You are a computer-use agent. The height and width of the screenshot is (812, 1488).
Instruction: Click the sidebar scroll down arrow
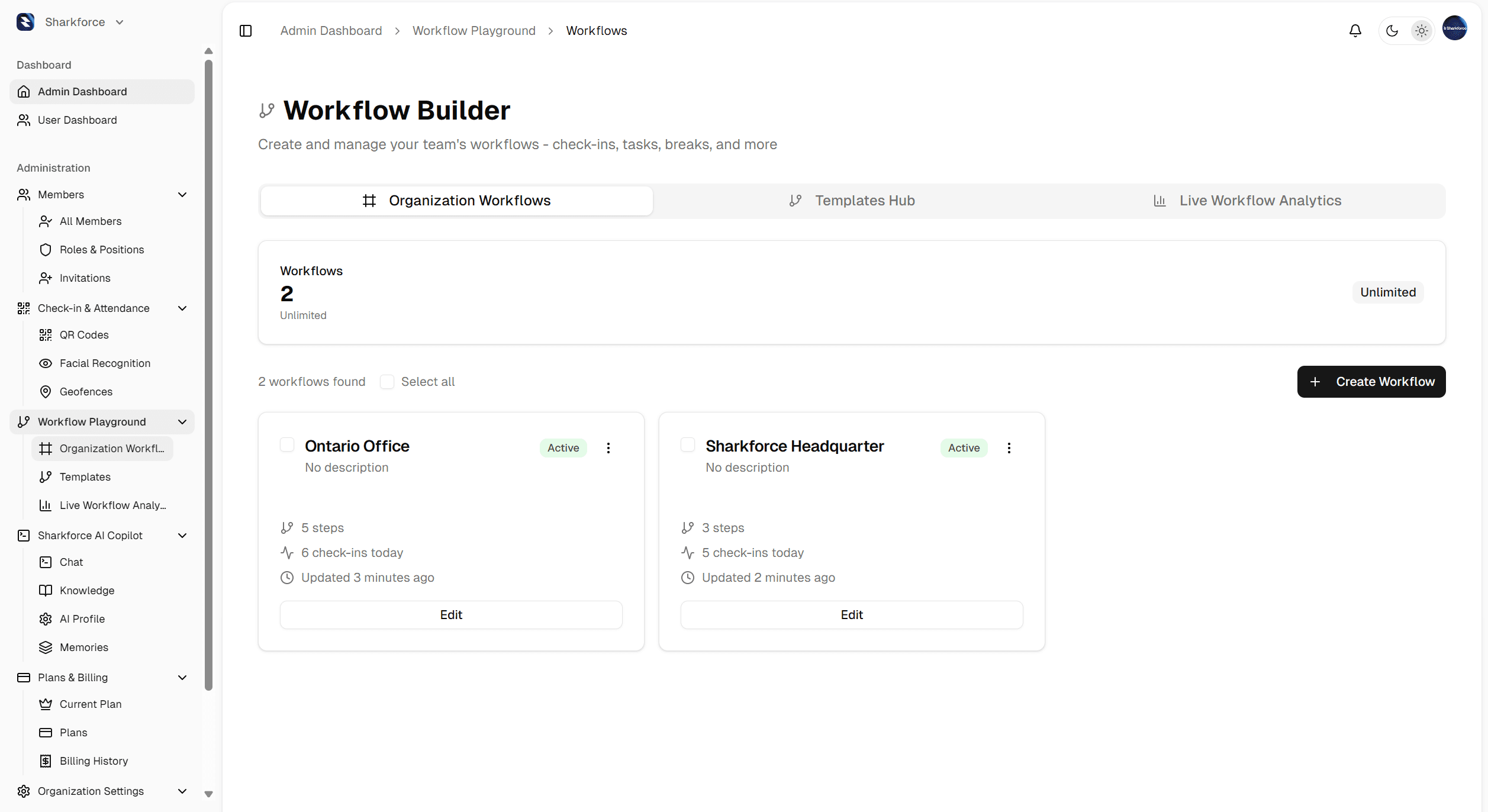coord(208,794)
